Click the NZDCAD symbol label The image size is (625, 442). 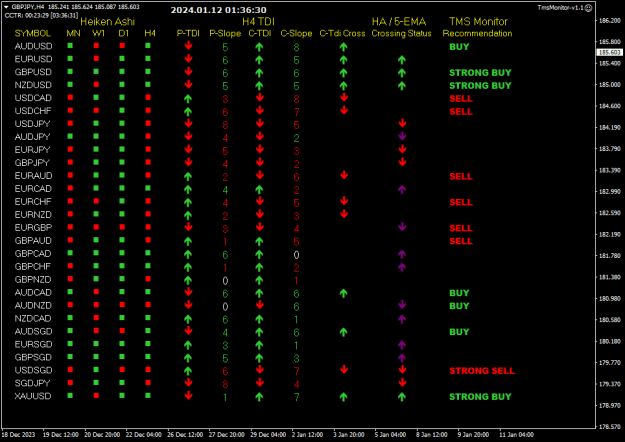point(33,318)
